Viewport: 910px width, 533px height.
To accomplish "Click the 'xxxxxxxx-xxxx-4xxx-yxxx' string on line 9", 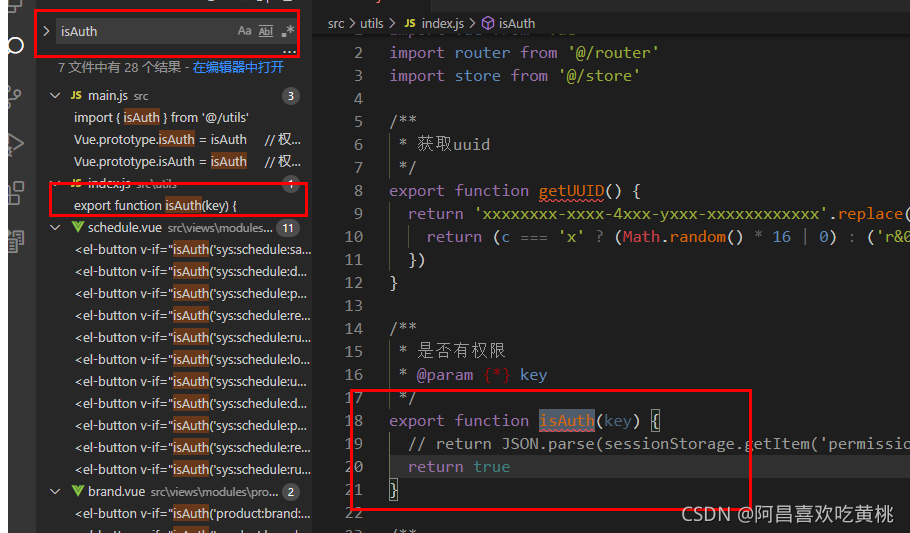I will (651, 214).
